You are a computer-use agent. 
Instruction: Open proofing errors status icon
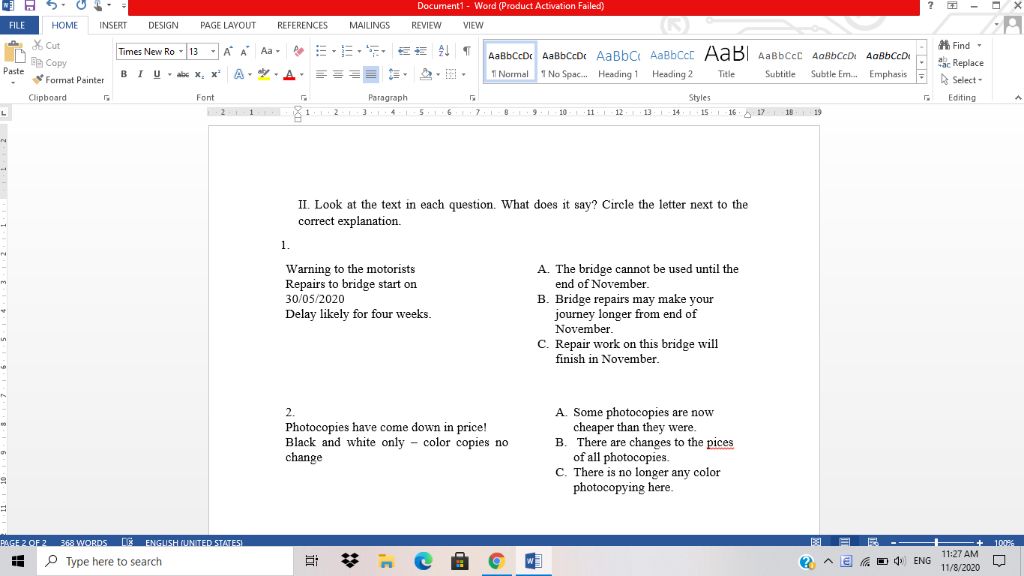coord(127,542)
